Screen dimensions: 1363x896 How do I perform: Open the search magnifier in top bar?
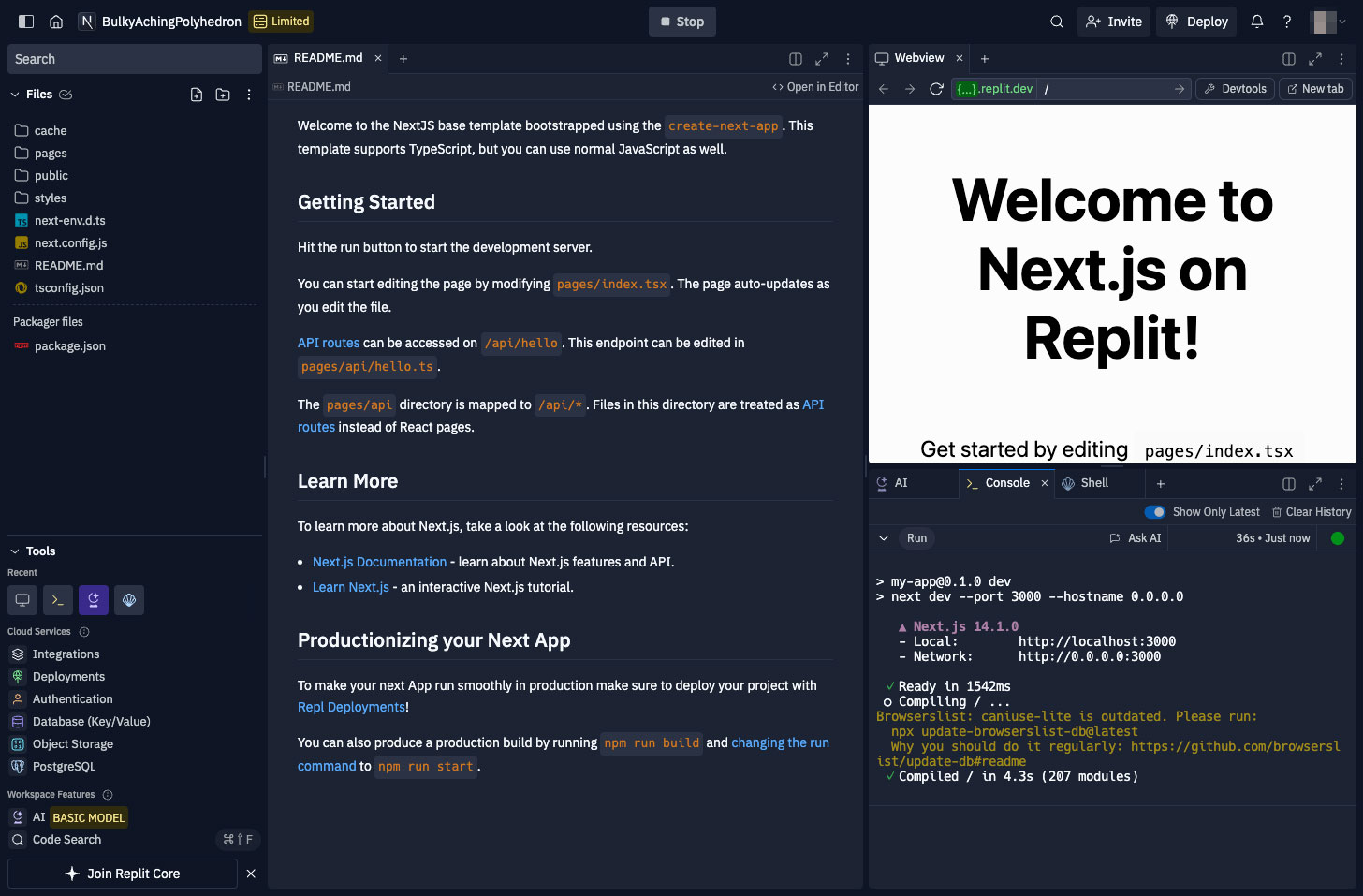1057,22
